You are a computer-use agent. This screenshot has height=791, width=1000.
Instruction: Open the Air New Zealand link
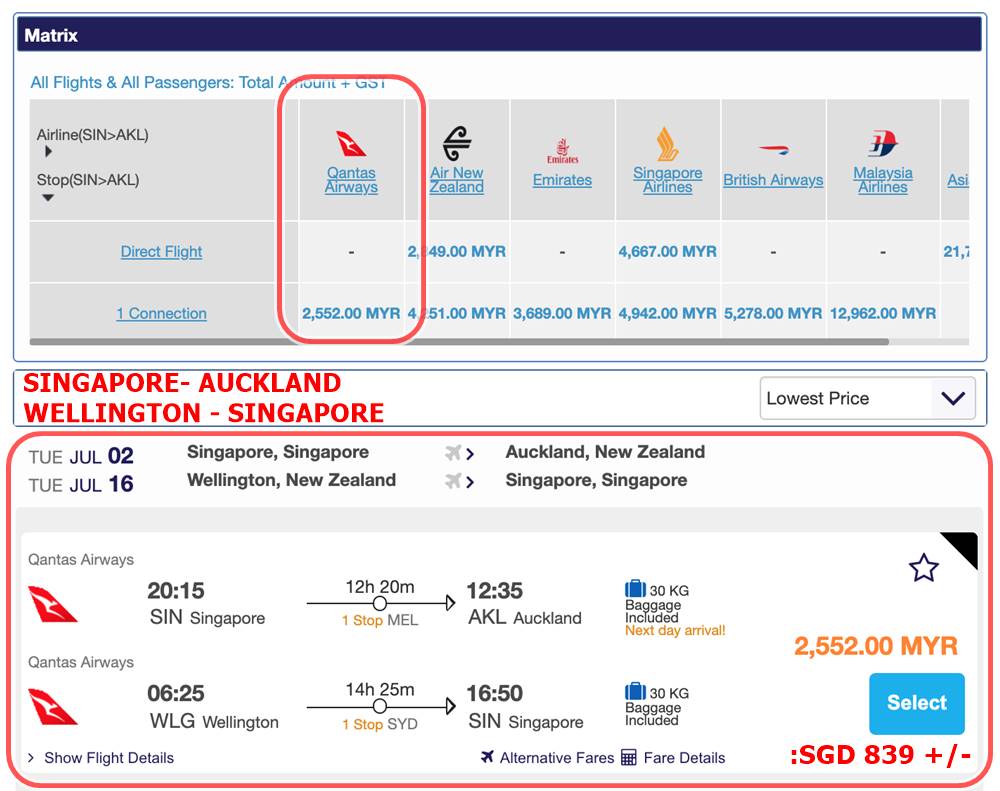pyautogui.click(x=457, y=180)
